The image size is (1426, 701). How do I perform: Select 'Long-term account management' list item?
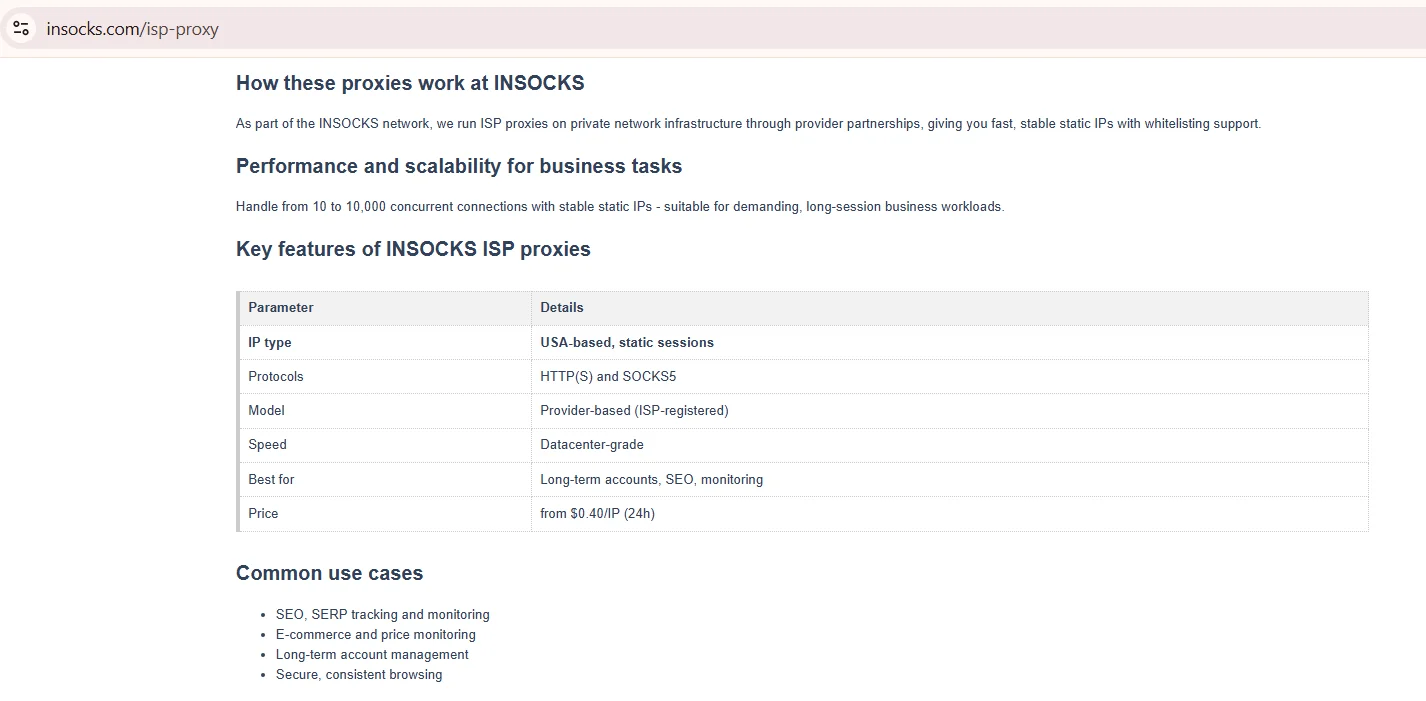point(372,655)
